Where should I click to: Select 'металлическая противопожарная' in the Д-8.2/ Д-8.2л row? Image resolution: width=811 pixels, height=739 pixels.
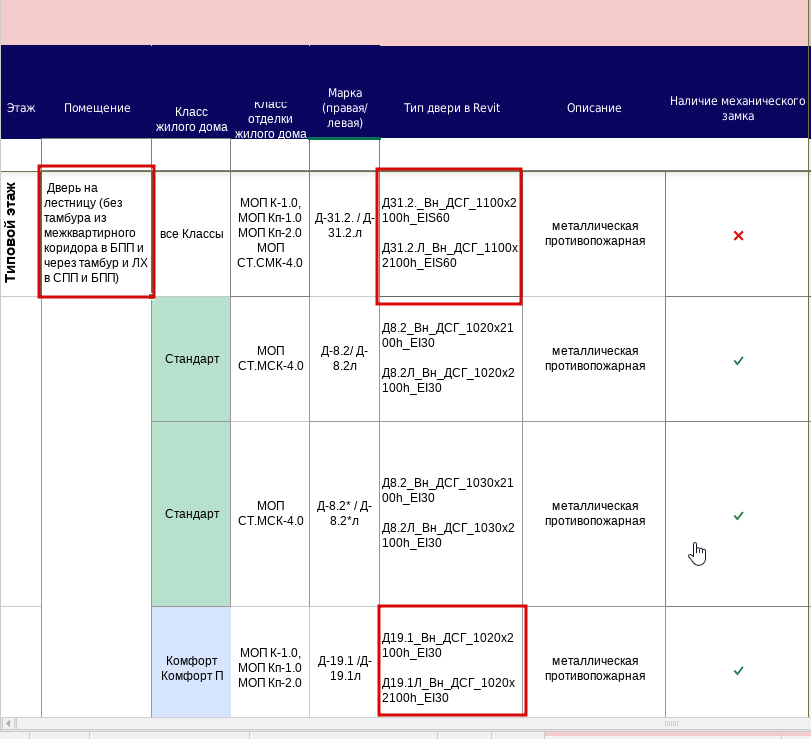594,359
